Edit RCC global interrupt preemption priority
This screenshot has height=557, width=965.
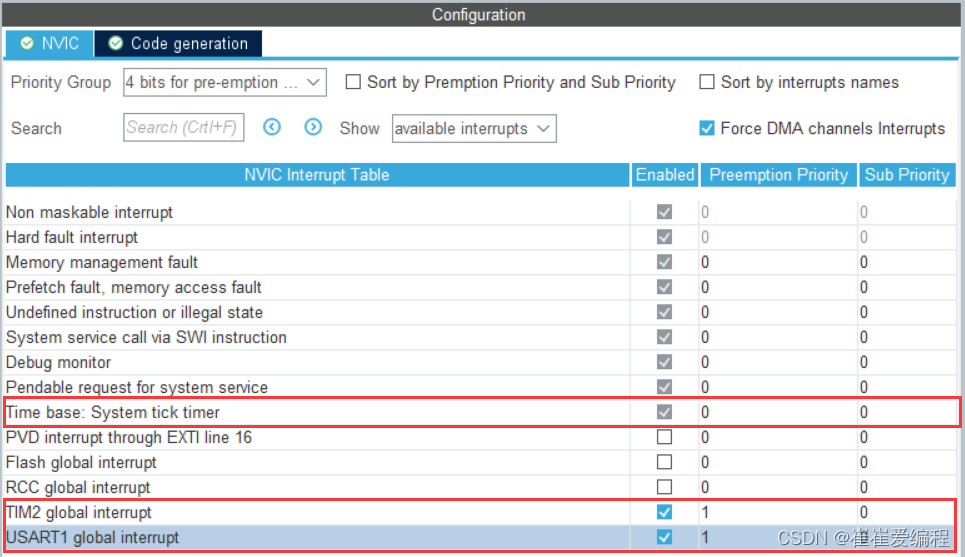click(x=778, y=487)
